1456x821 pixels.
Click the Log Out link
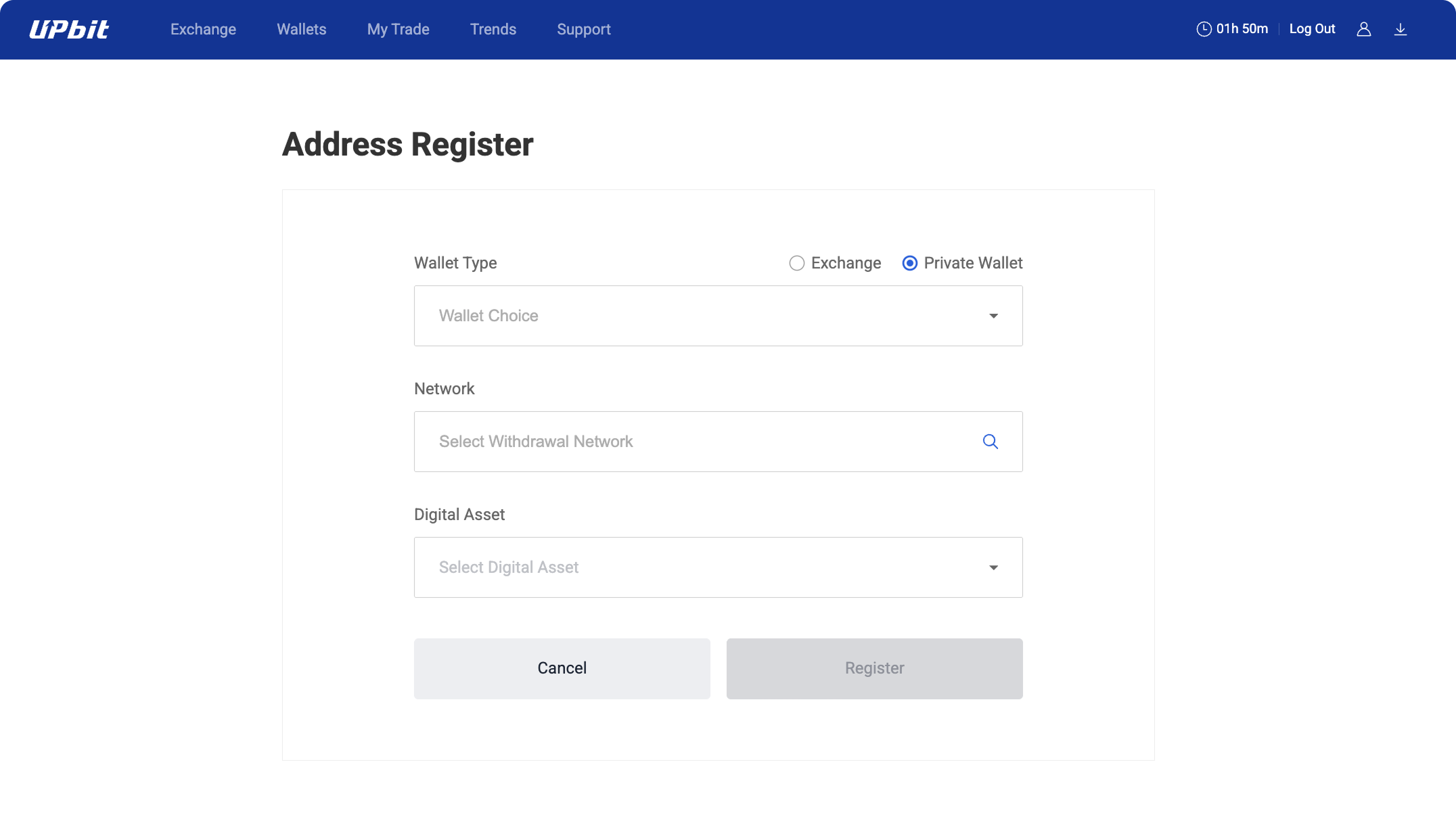[x=1312, y=29]
